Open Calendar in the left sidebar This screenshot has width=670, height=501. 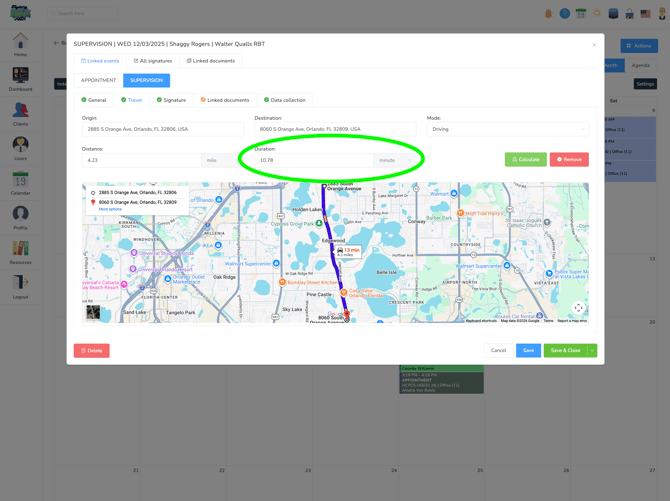coord(20,183)
